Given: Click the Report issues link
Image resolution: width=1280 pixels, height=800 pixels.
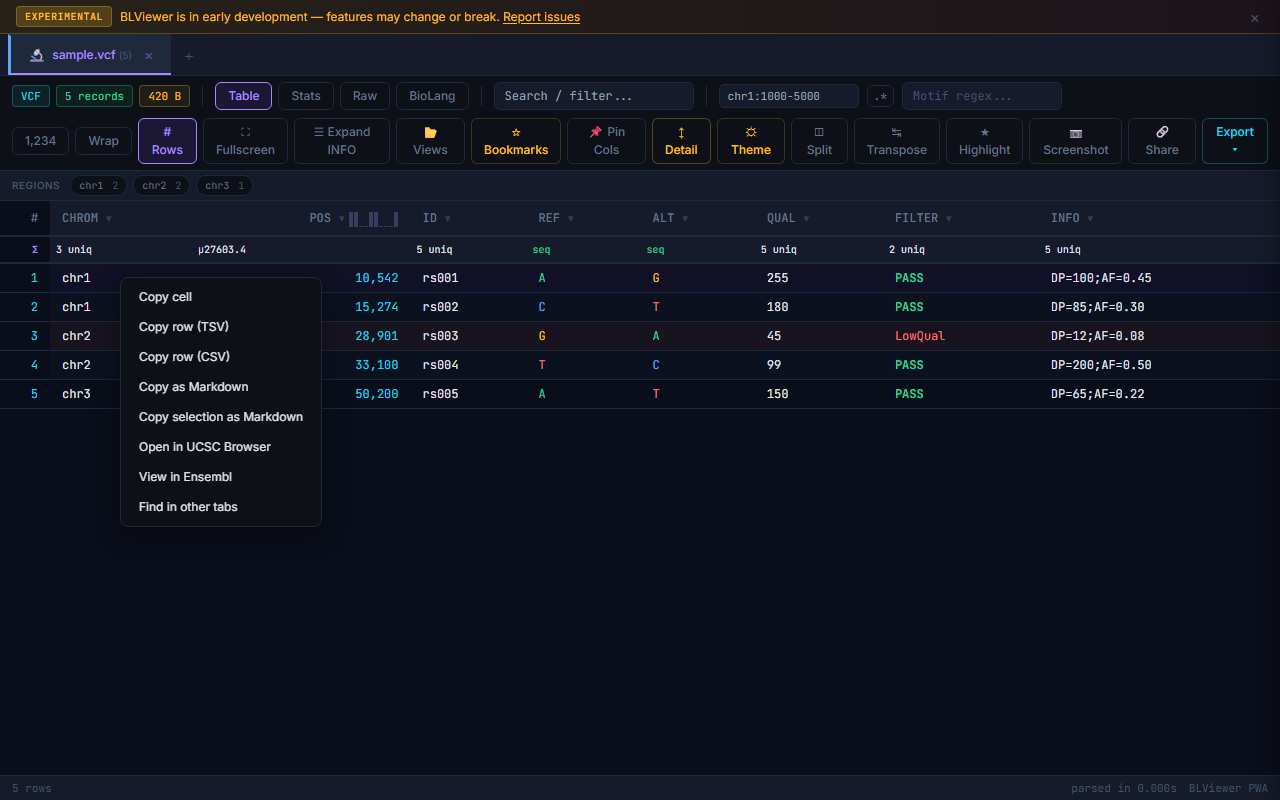Looking at the screenshot, I should [x=541, y=17].
